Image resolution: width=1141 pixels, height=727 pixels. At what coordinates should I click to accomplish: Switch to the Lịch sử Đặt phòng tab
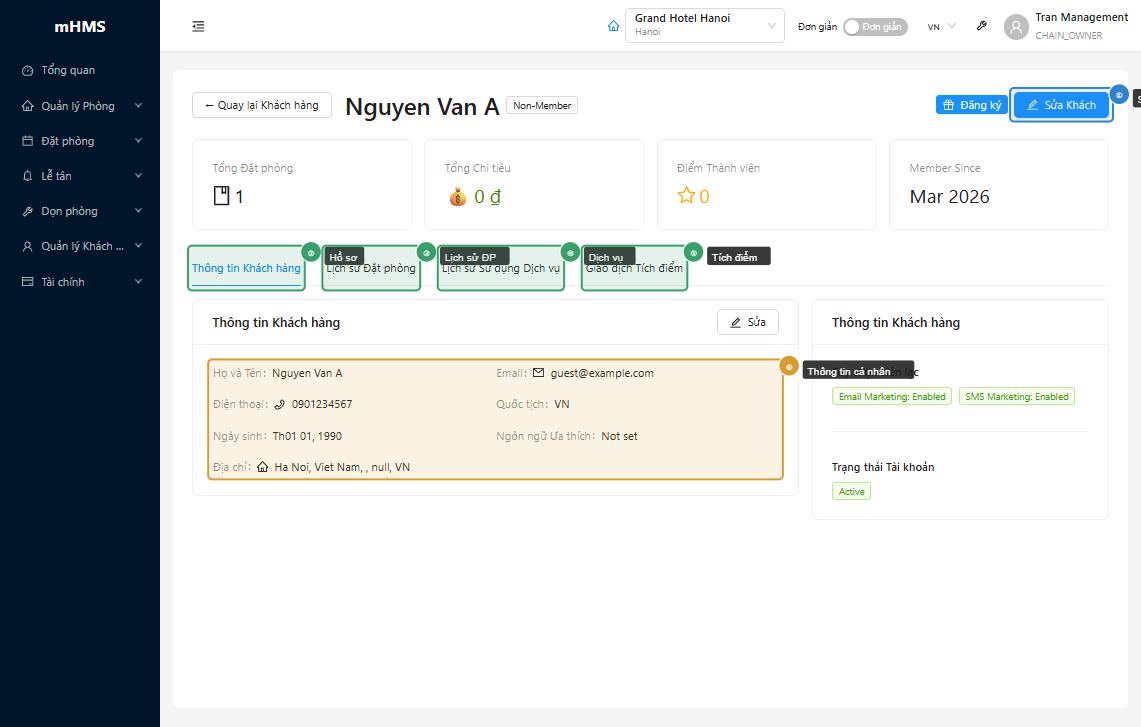pyautogui.click(x=371, y=269)
